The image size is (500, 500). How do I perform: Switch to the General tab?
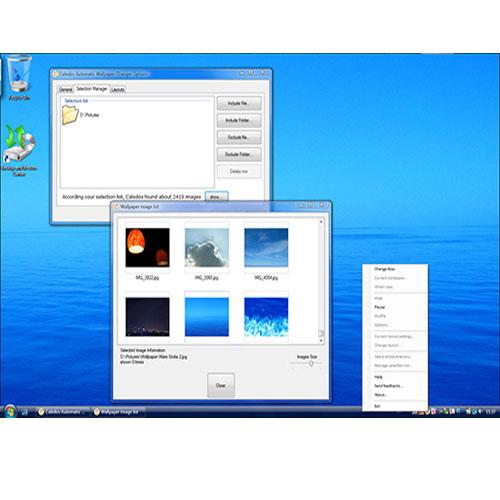[66, 89]
